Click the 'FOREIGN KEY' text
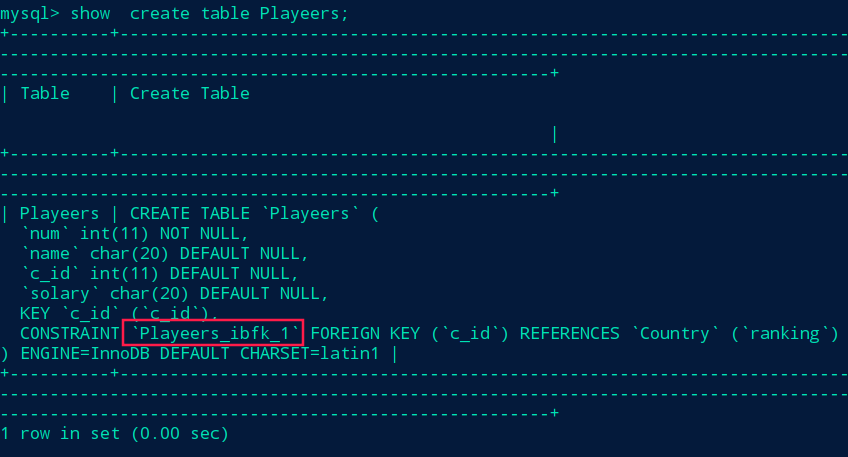 pyautogui.click(x=365, y=333)
